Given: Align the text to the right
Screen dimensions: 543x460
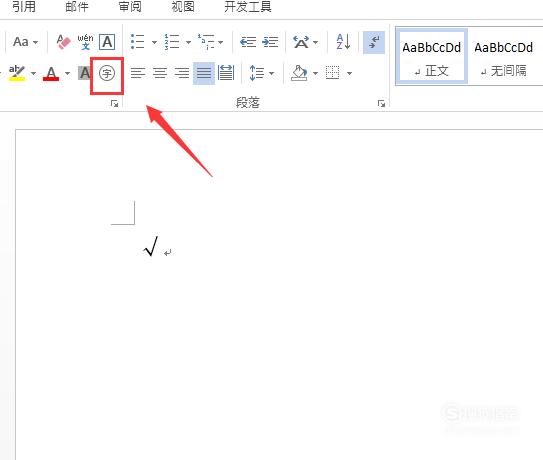Looking at the screenshot, I should click(182, 73).
